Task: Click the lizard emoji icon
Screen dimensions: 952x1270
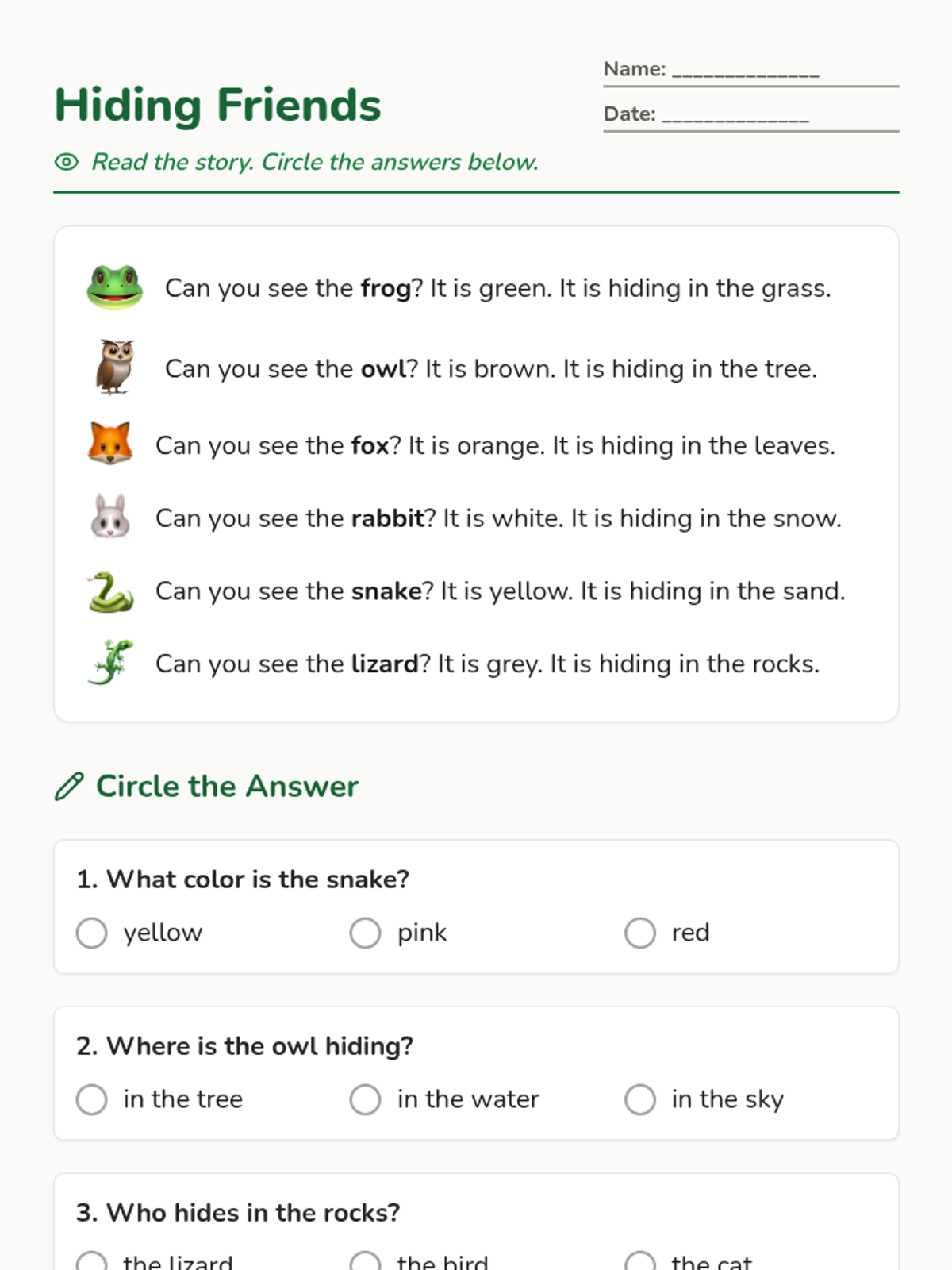Action: coord(110,663)
